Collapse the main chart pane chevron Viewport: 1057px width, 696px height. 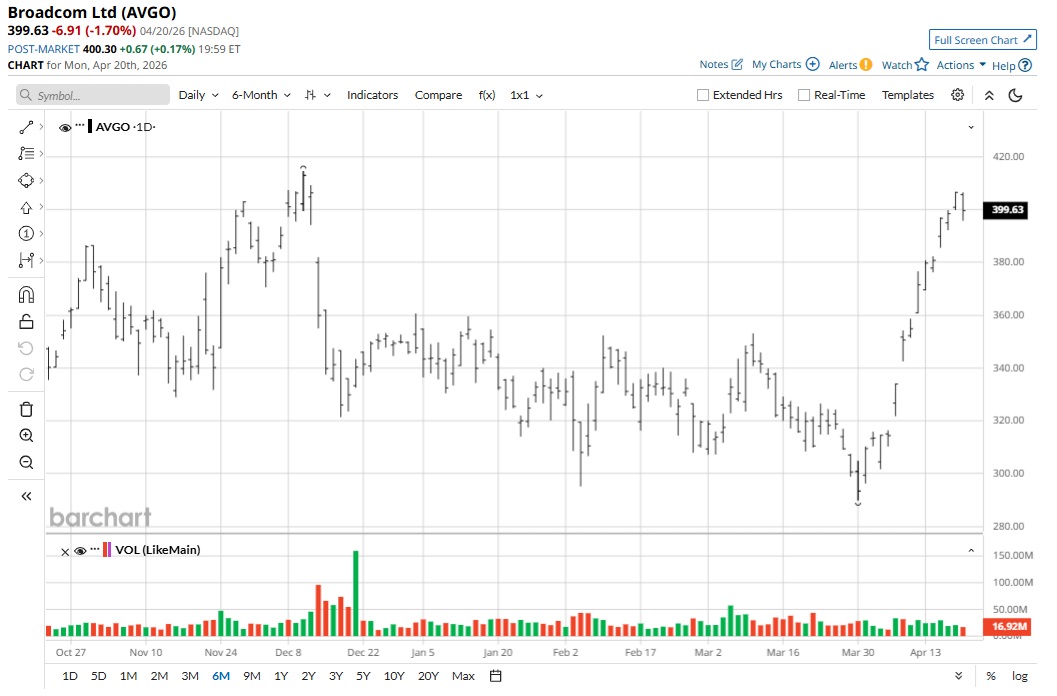point(971,127)
